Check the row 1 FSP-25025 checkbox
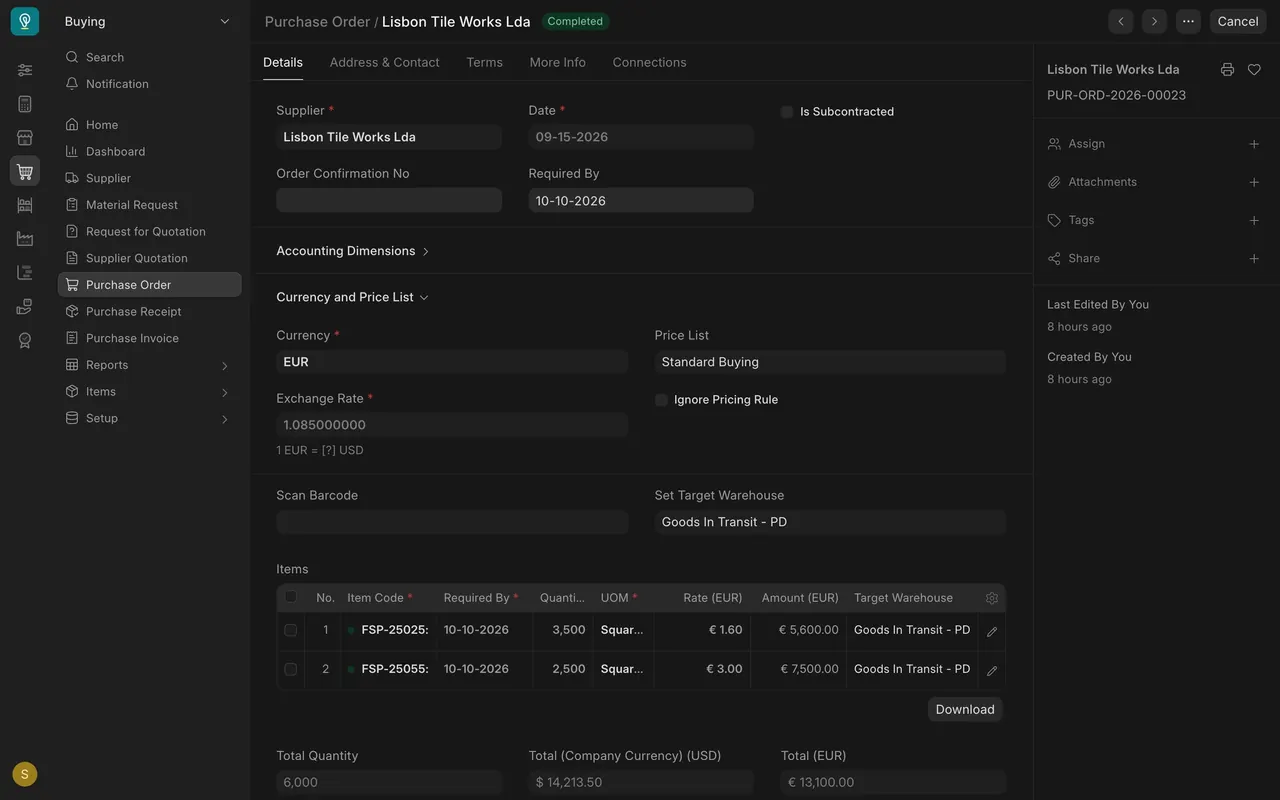This screenshot has width=1280, height=800. [291, 630]
